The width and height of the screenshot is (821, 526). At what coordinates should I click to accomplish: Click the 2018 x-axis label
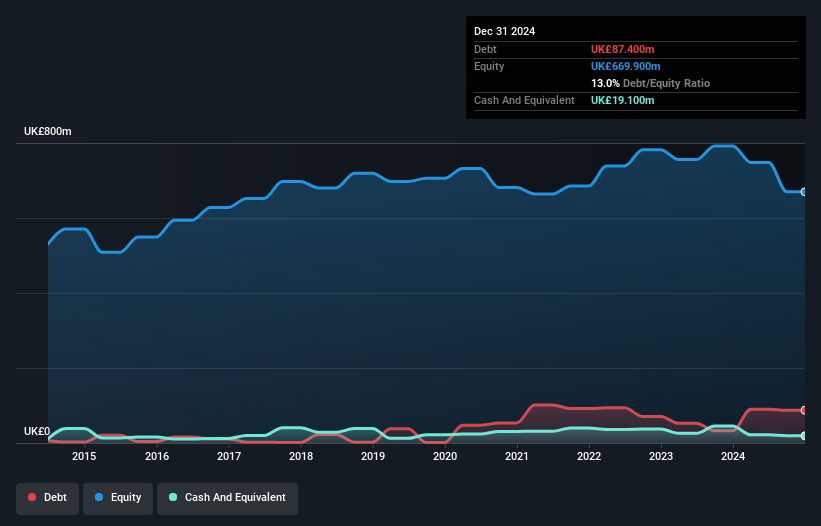tap(301, 456)
